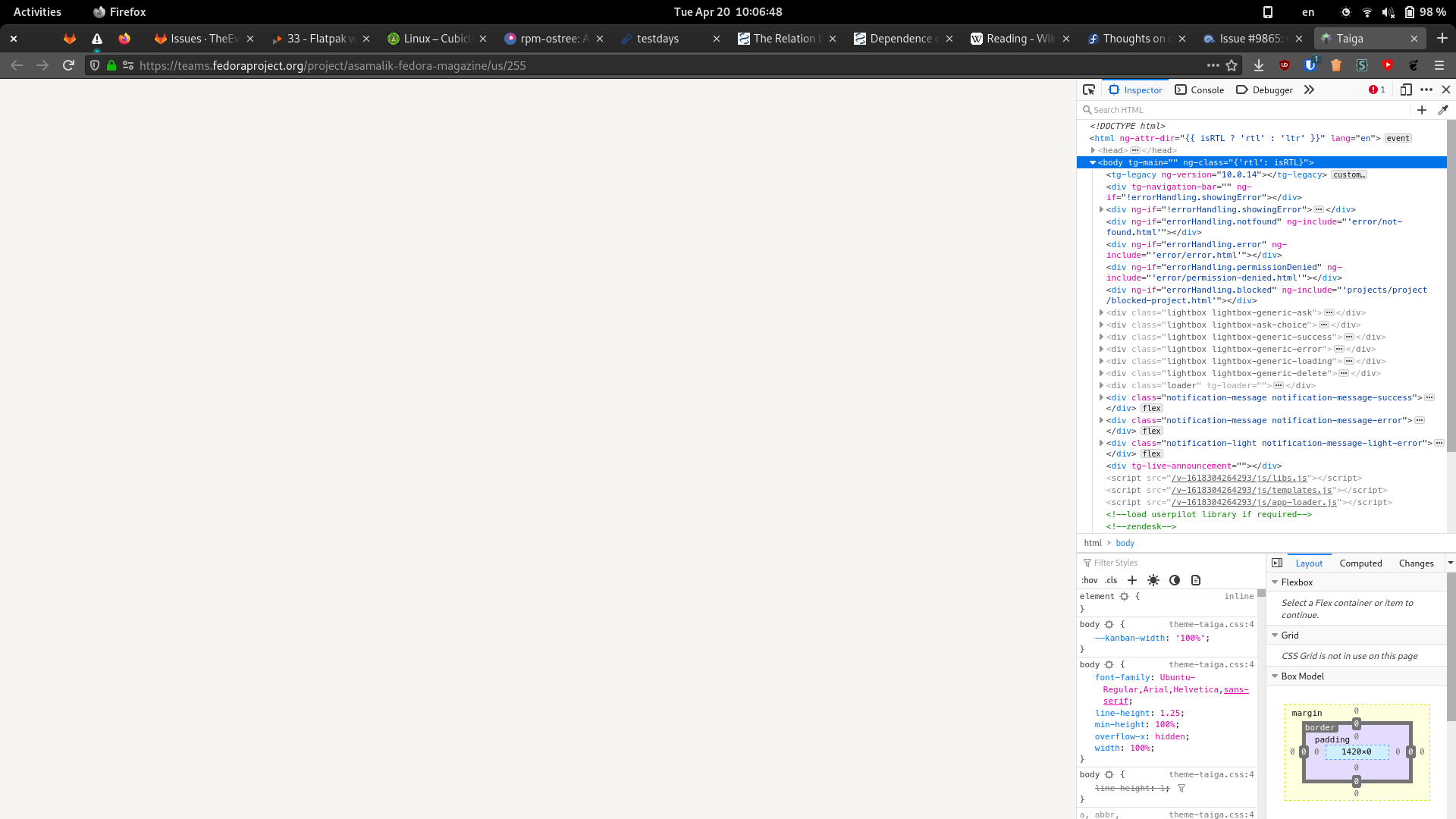Toggle print media simulation
This screenshot has width=1456, height=819.
[1196, 580]
